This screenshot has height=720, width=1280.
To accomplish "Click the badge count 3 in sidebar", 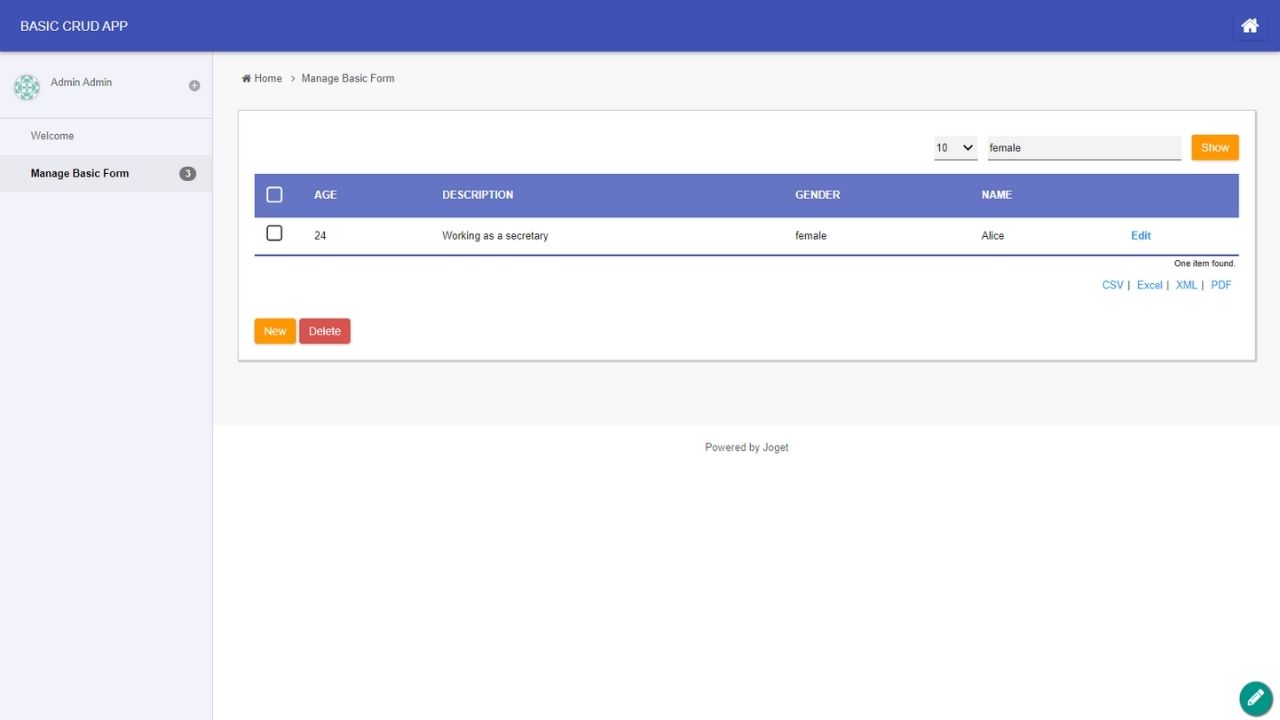I will (x=187, y=174).
